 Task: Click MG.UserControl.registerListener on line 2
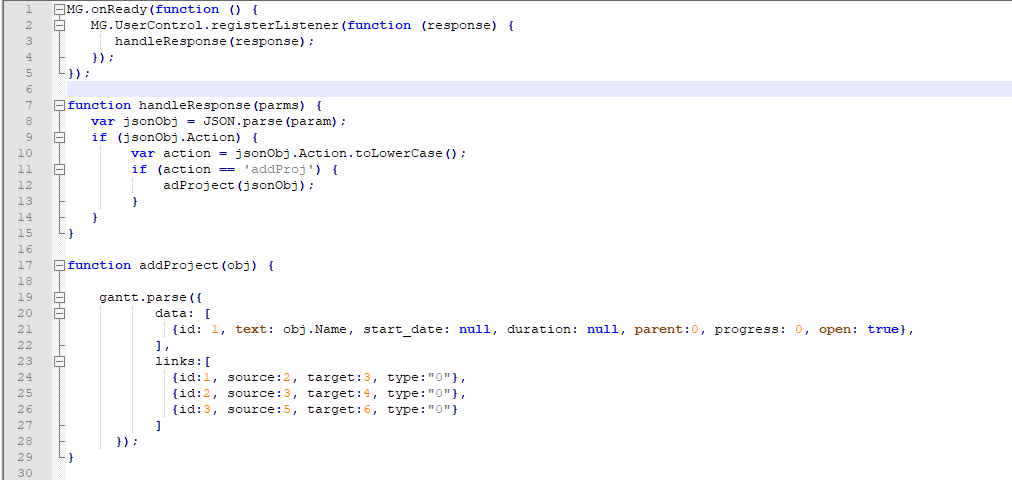click(214, 26)
